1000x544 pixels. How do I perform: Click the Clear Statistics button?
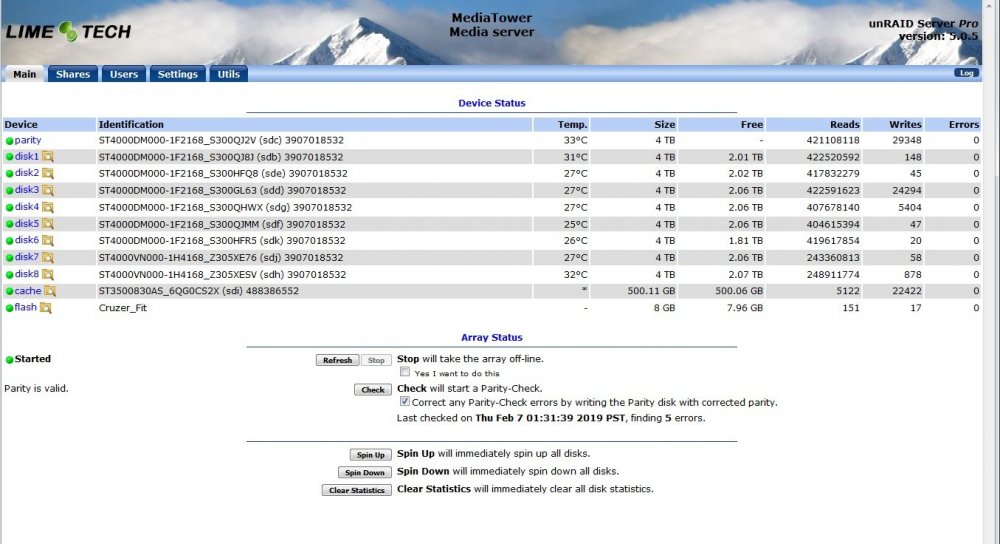(x=357, y=490)
